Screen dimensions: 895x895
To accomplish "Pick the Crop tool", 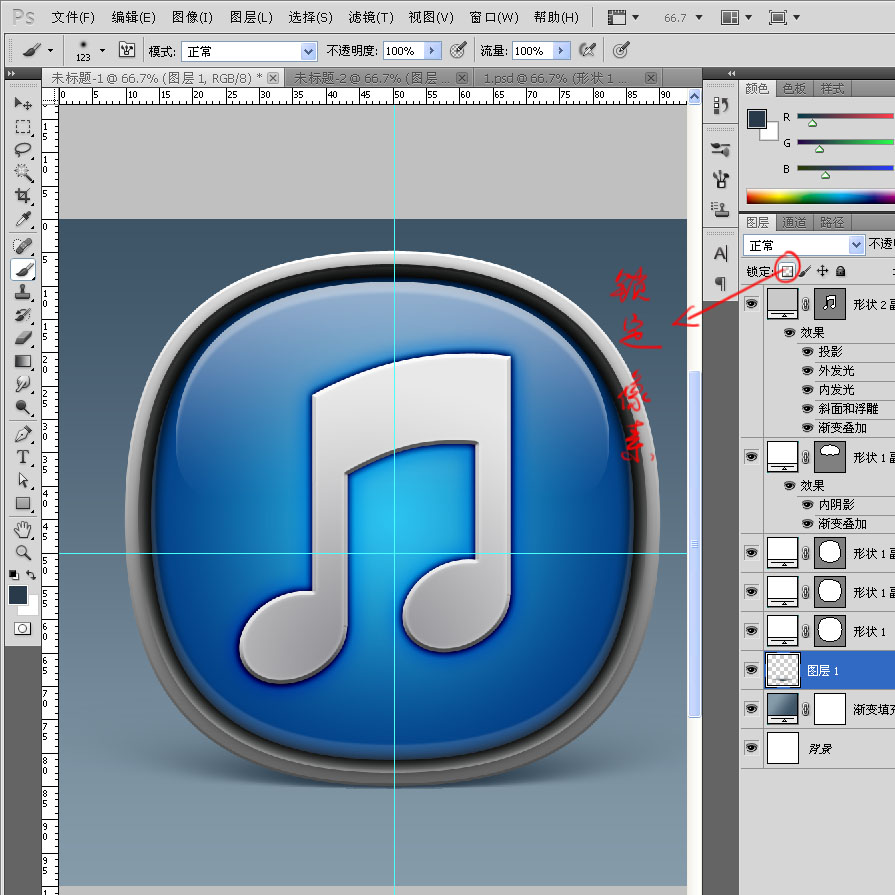I will (x=23, y=196).
